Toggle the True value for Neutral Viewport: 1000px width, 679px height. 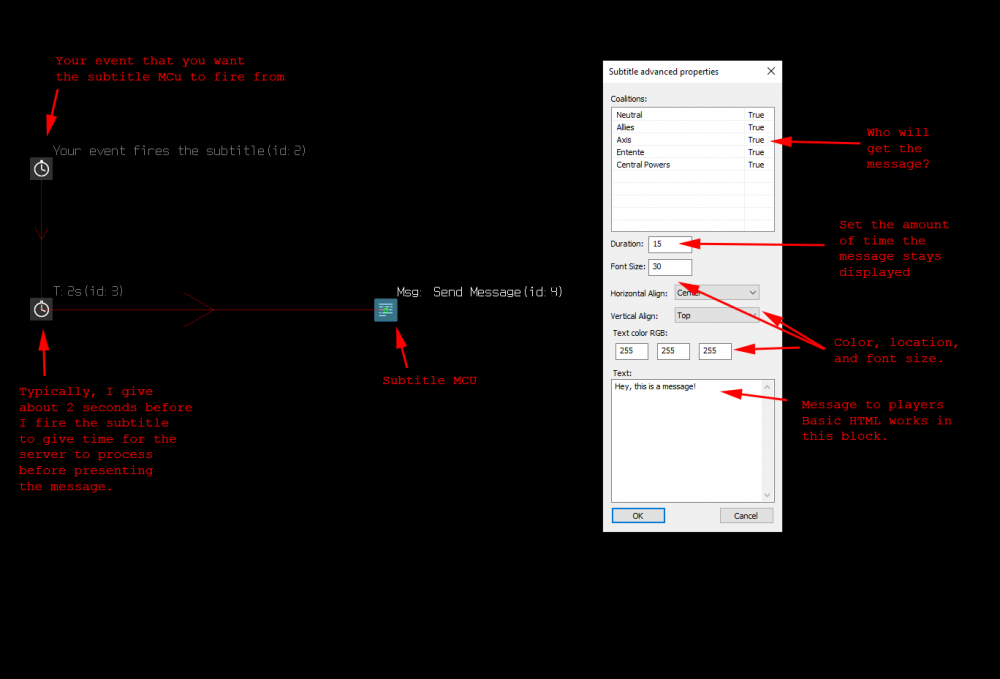(756, 115)
